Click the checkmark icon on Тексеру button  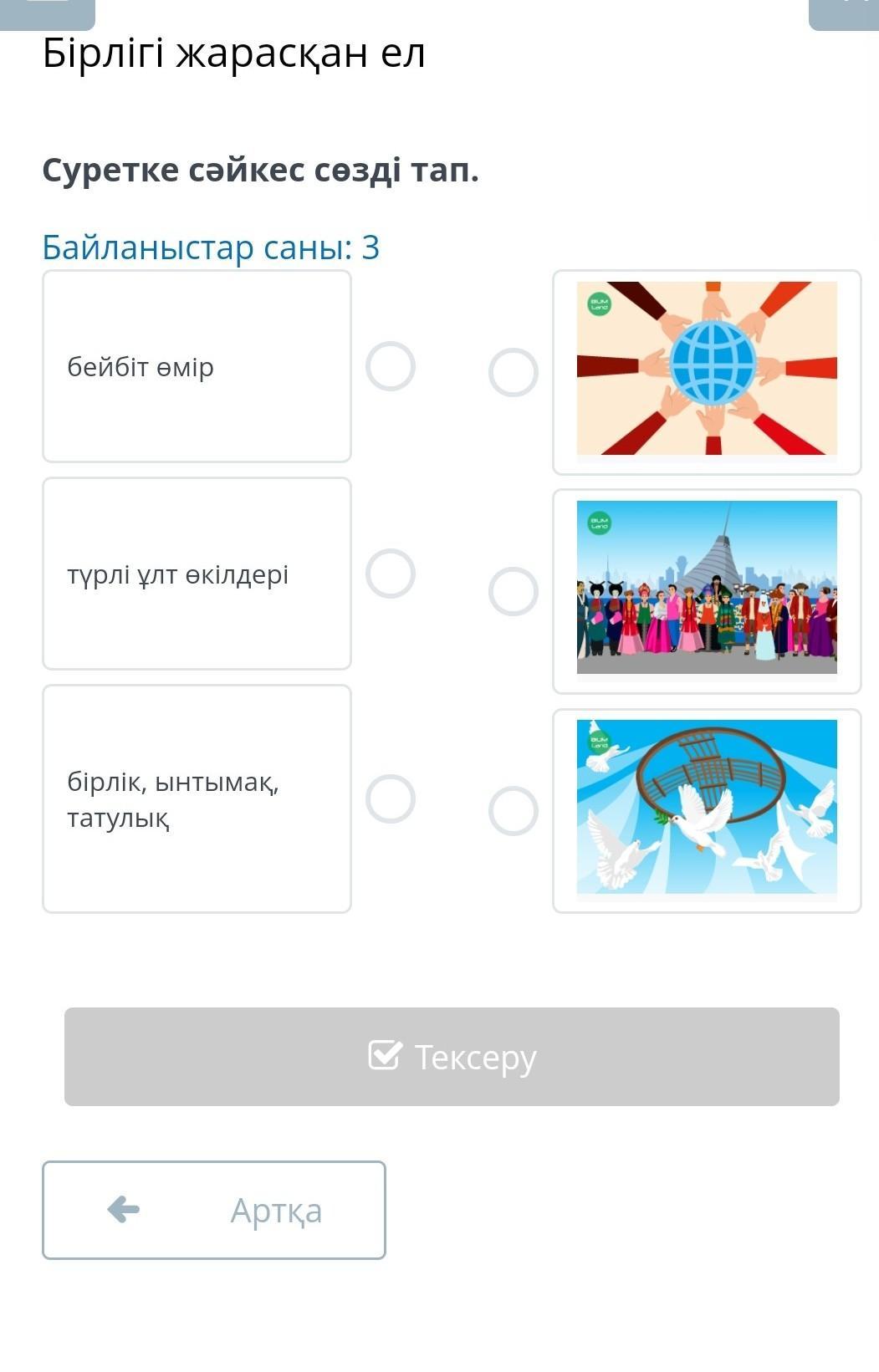pyautogui.click(x=385, y=1055)
